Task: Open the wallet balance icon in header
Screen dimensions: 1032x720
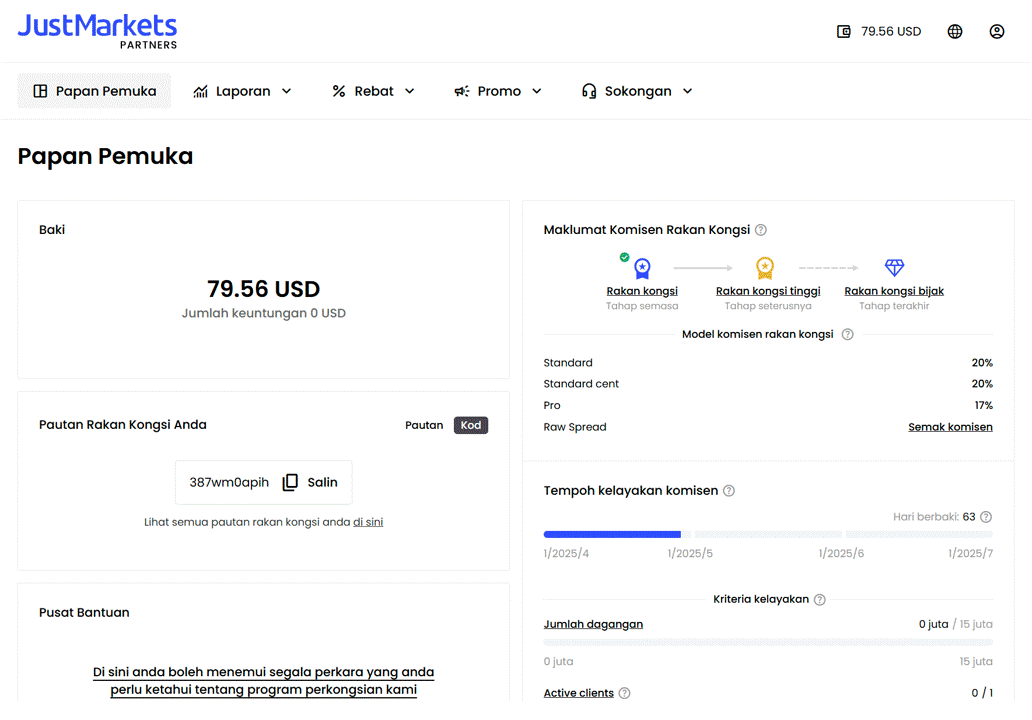Action: click(x=843, y=32)
